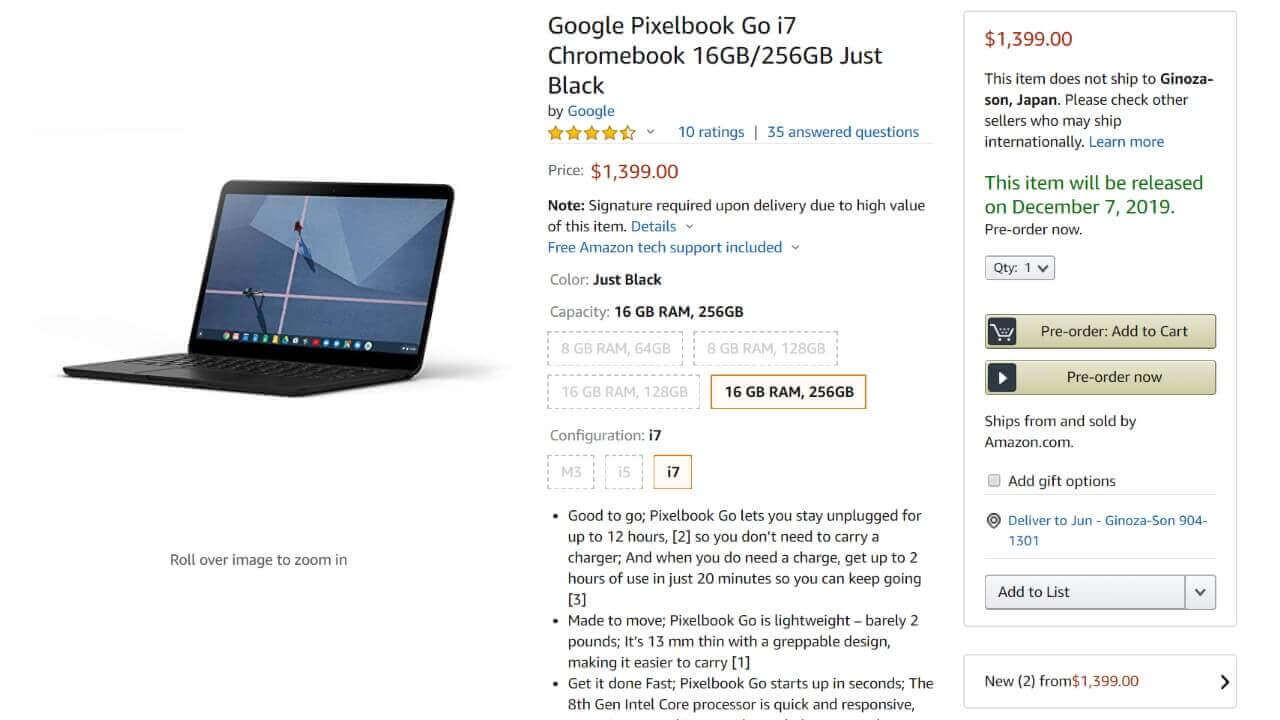
Task: Select the 8 GB RAM, 64GB capacity
Action: point(615,349)
